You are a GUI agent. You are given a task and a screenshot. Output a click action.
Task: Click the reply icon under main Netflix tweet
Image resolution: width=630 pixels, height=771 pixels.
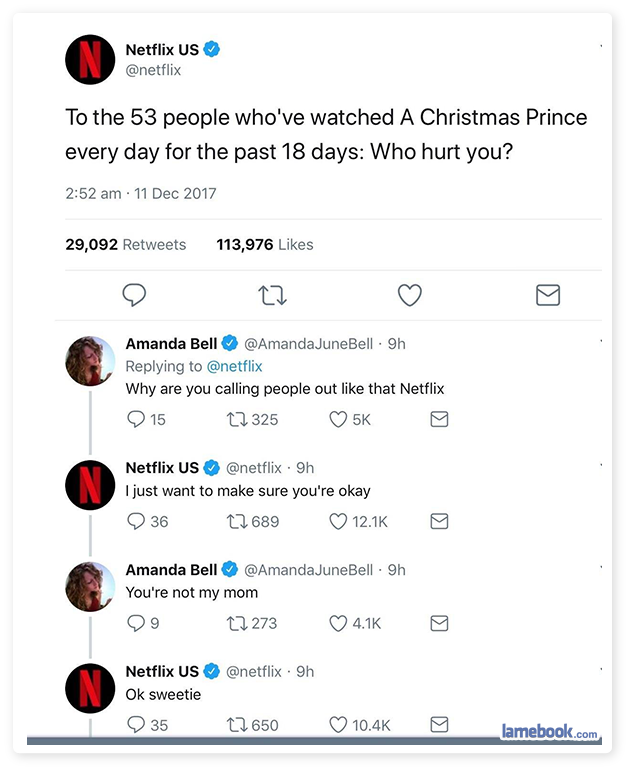(x=134, y=295)
